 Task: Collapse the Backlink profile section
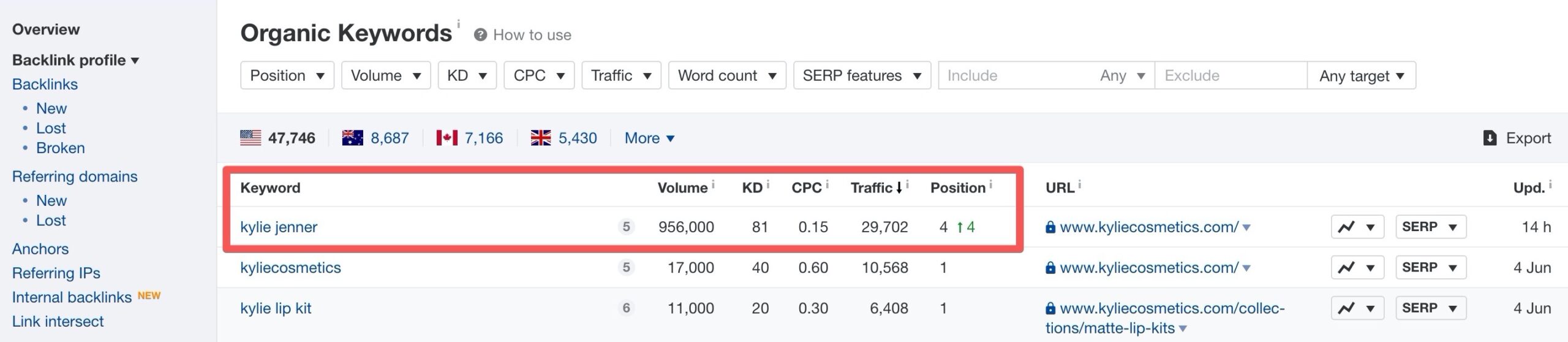pyautogui.click(x=75, y=60)
